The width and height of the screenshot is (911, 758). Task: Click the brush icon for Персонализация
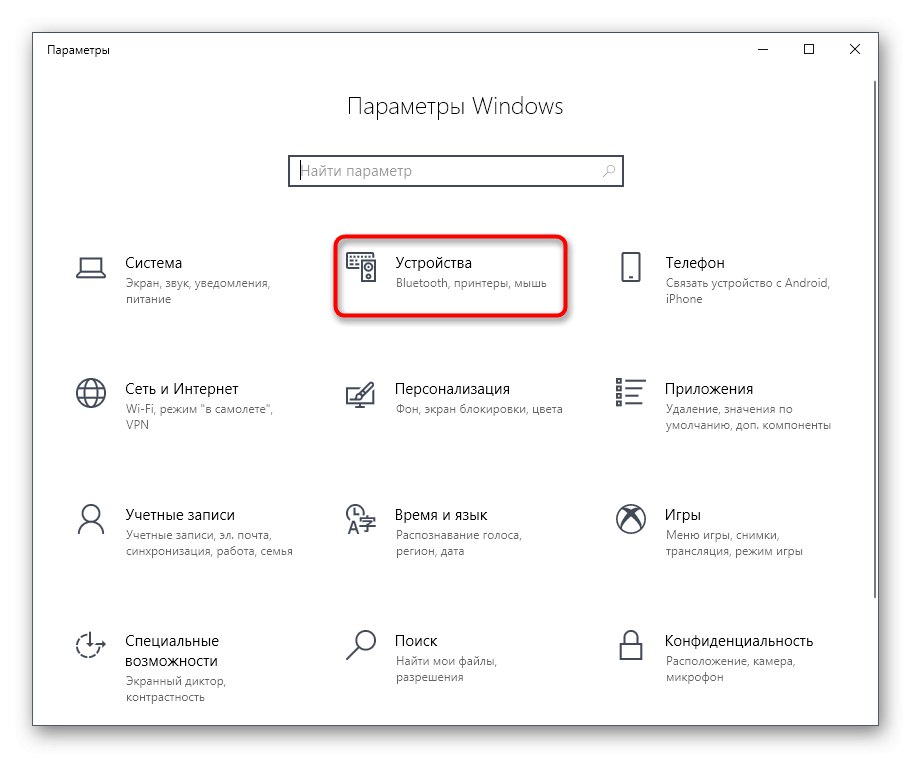click(x=360, y=394)
